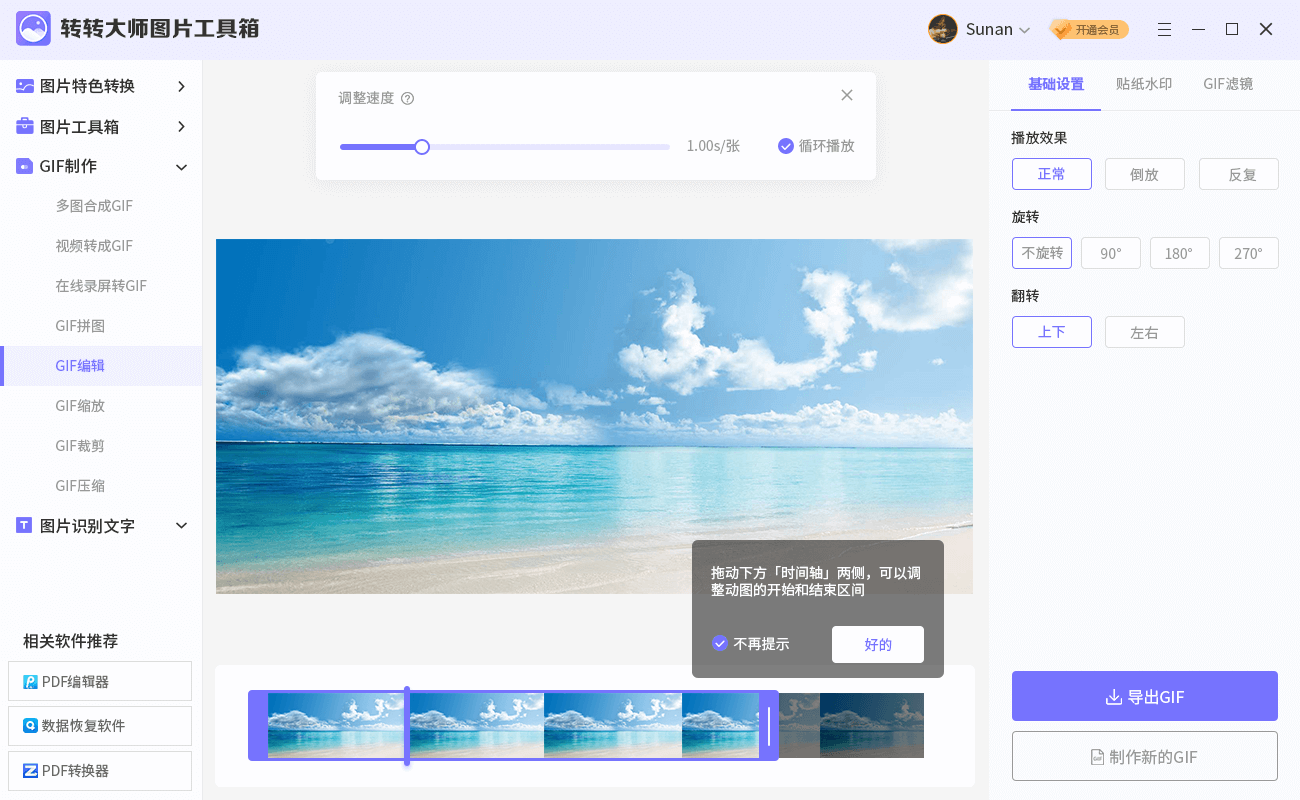The width and height of the screenshot is (1300, 800).
Task: Click the 开通会员 VIP badge
Action: [1089, 30]
